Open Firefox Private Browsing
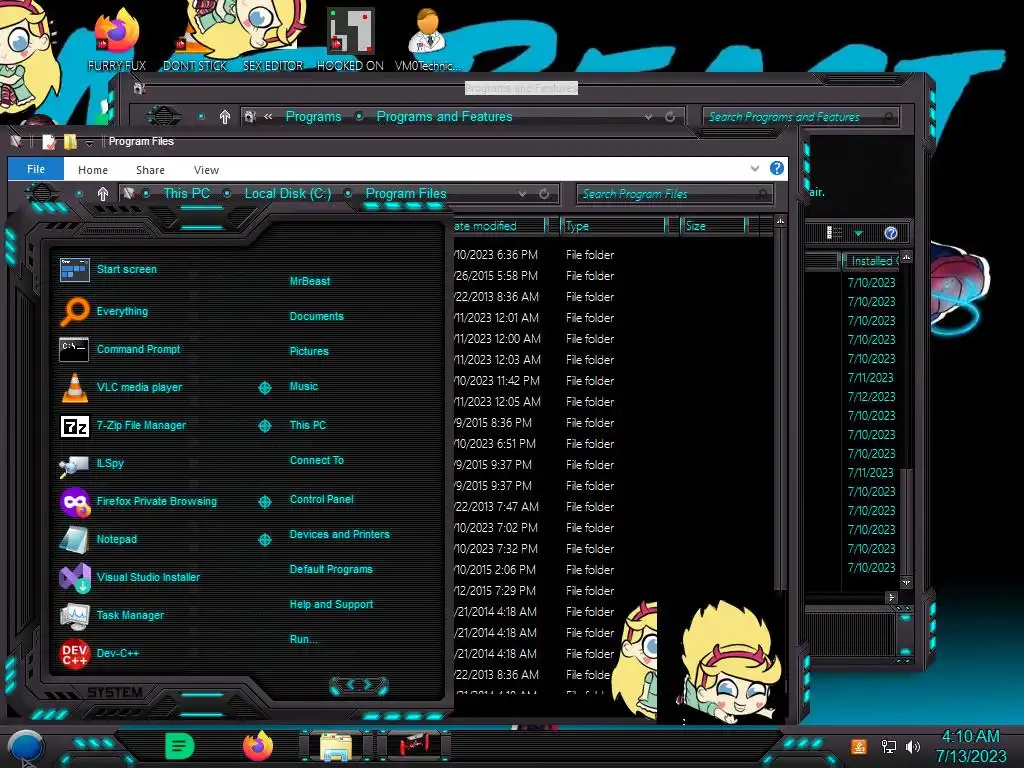The width and height of the screenshot is (1024, 768). (x=138, y=502)
